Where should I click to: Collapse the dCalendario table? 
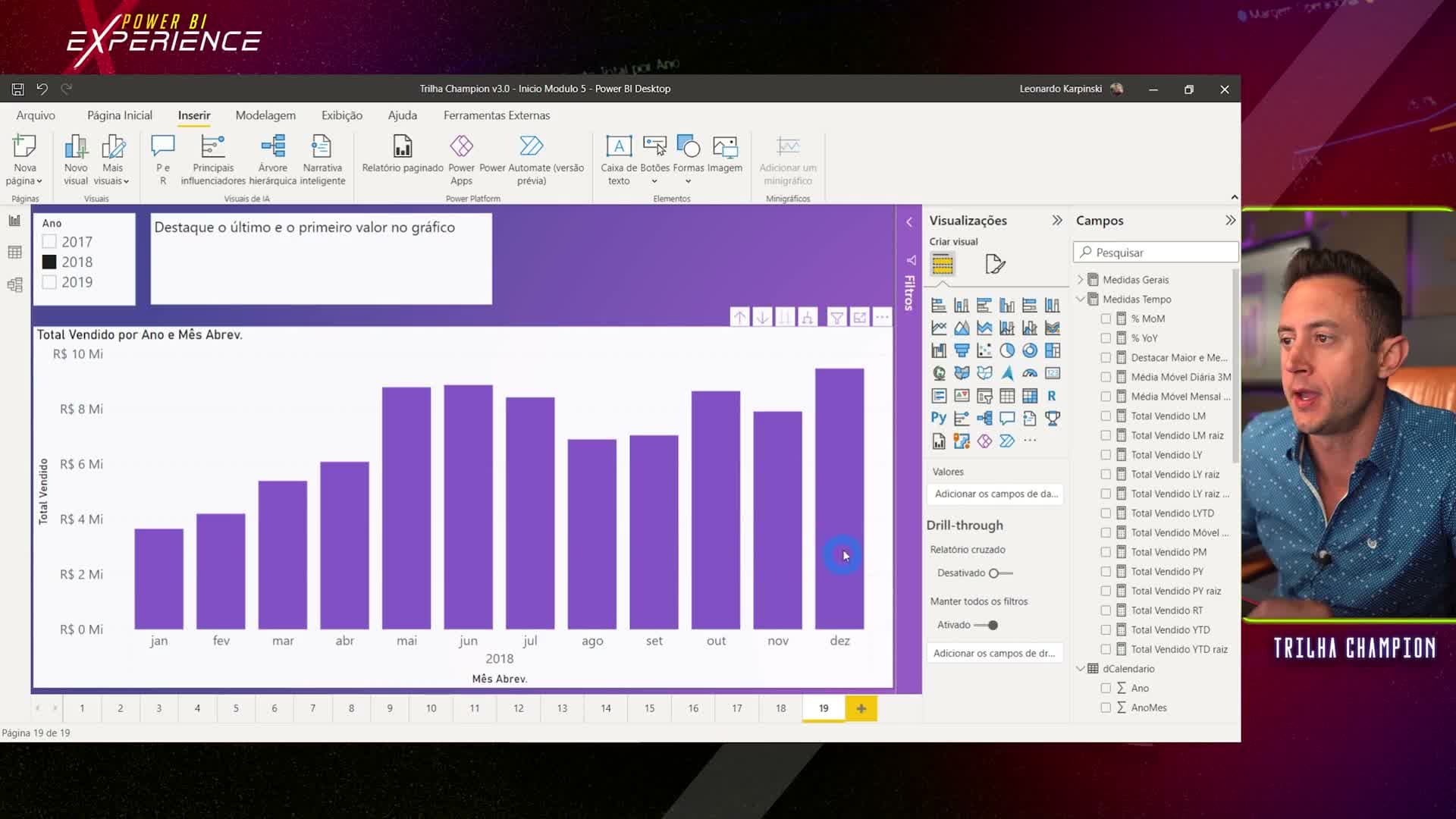[x=1081, y=669]
